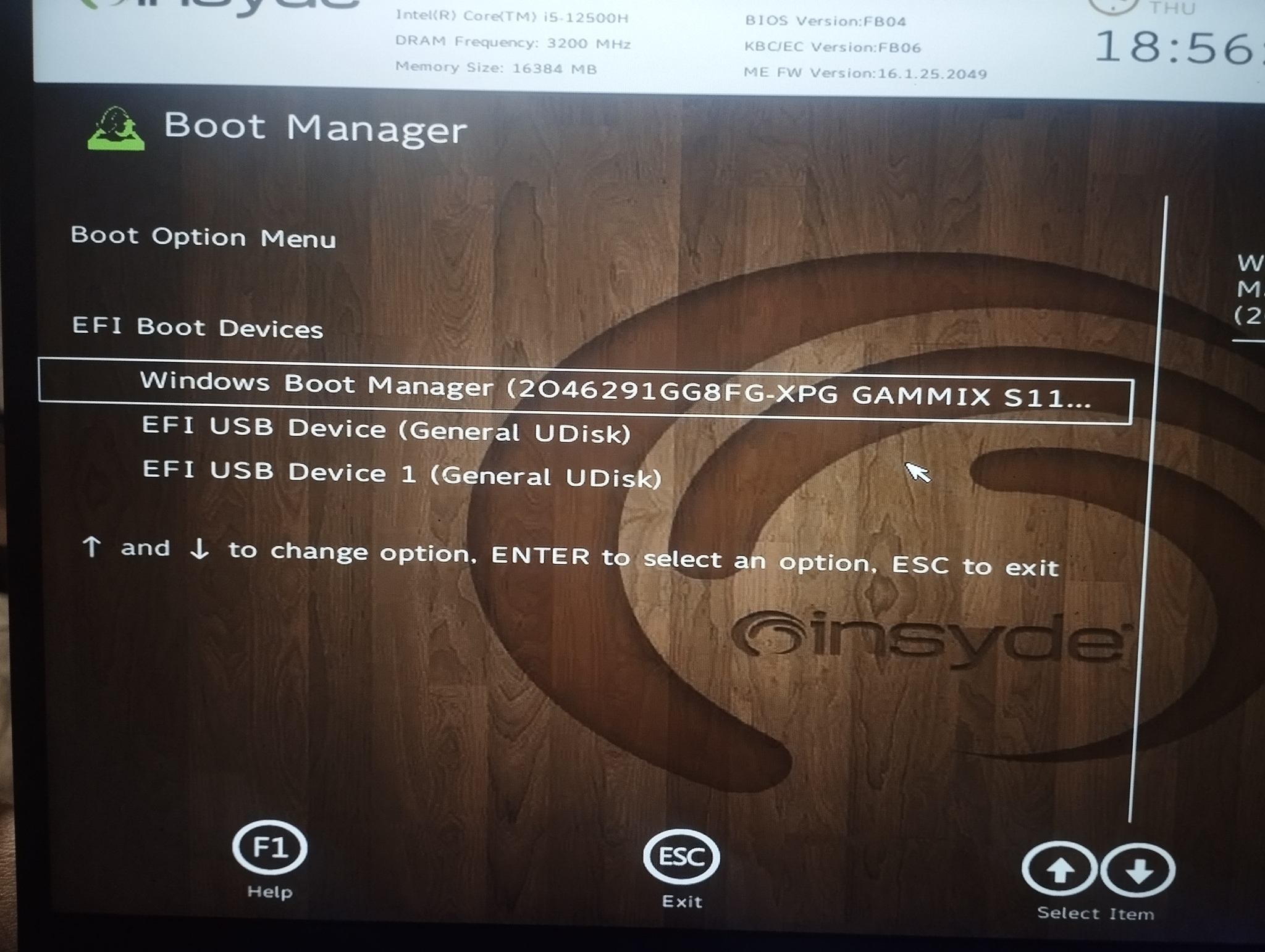This screenshot has height=952, width=1265.
Task: Click the EFI Boot Devices heading
Action: (198, 327)
